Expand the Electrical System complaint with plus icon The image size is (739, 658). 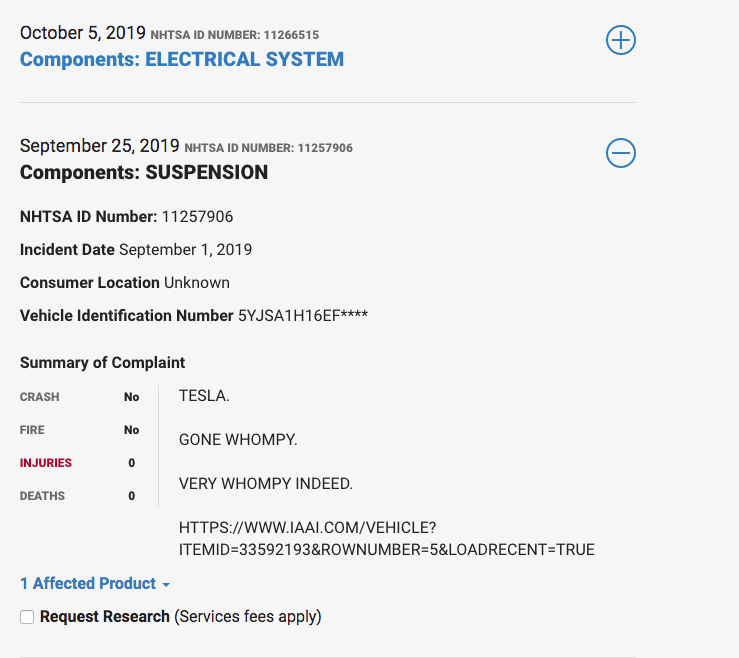(621, 41)
